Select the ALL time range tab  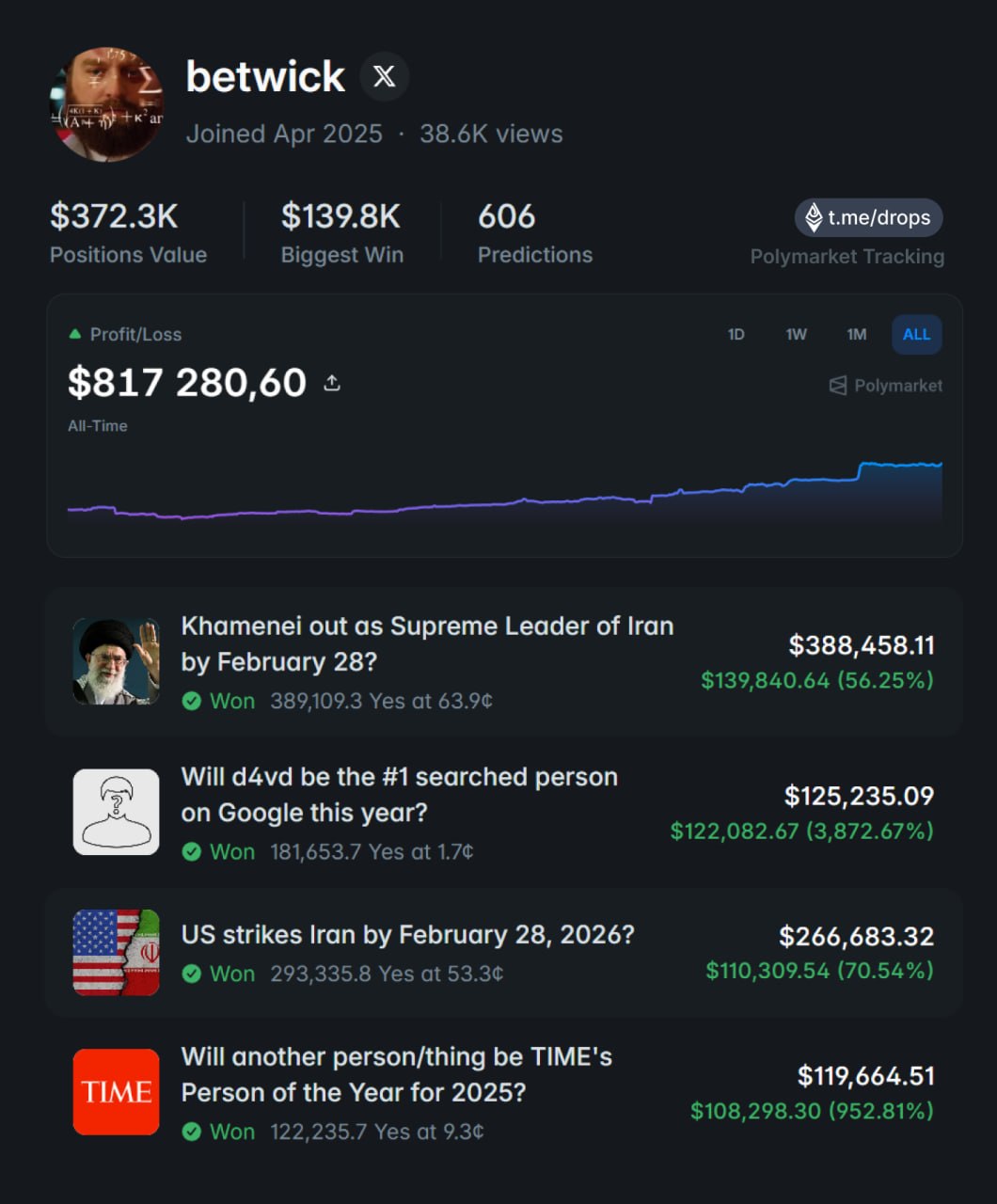(x=916, y=335)
